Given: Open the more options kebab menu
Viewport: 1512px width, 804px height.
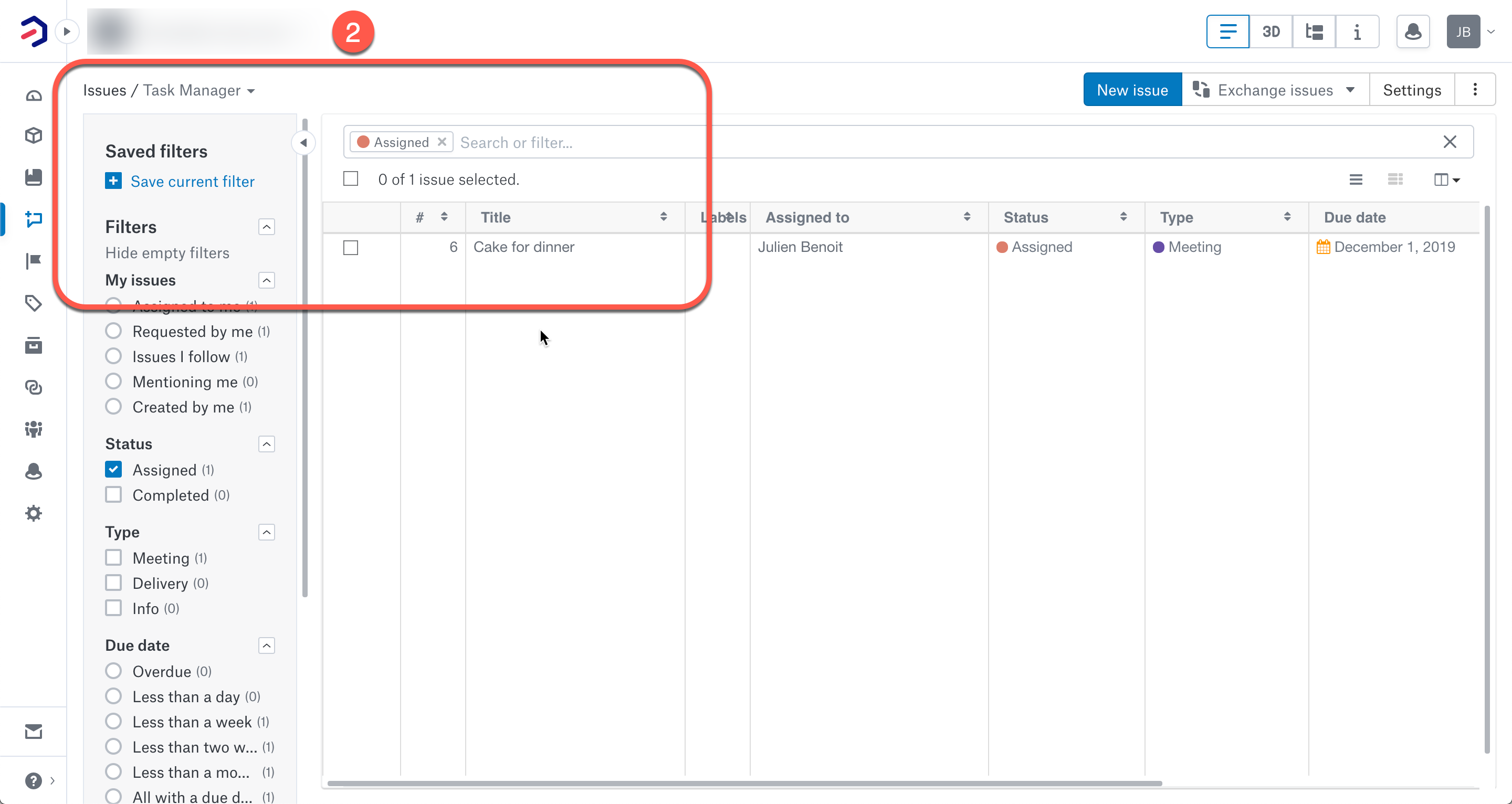Looking at the screenshot, I should tap(1475, 89).
